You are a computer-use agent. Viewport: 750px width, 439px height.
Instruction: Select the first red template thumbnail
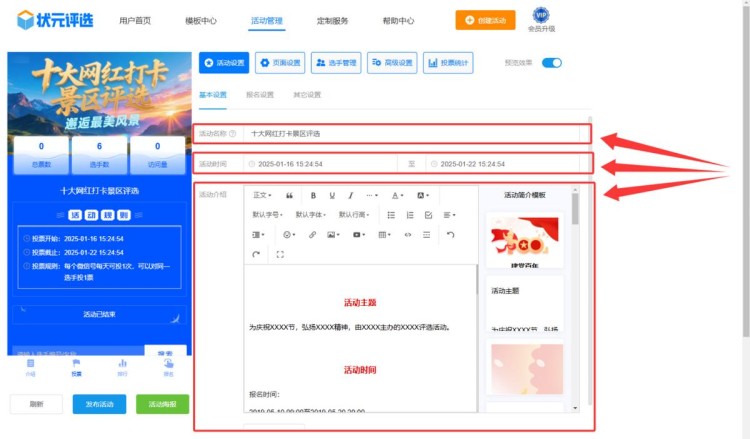pyautogui.click(x=526, y=240)
